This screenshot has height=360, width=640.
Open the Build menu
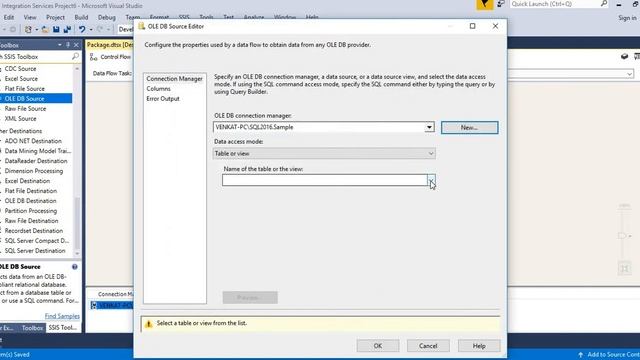click(81, 18)
